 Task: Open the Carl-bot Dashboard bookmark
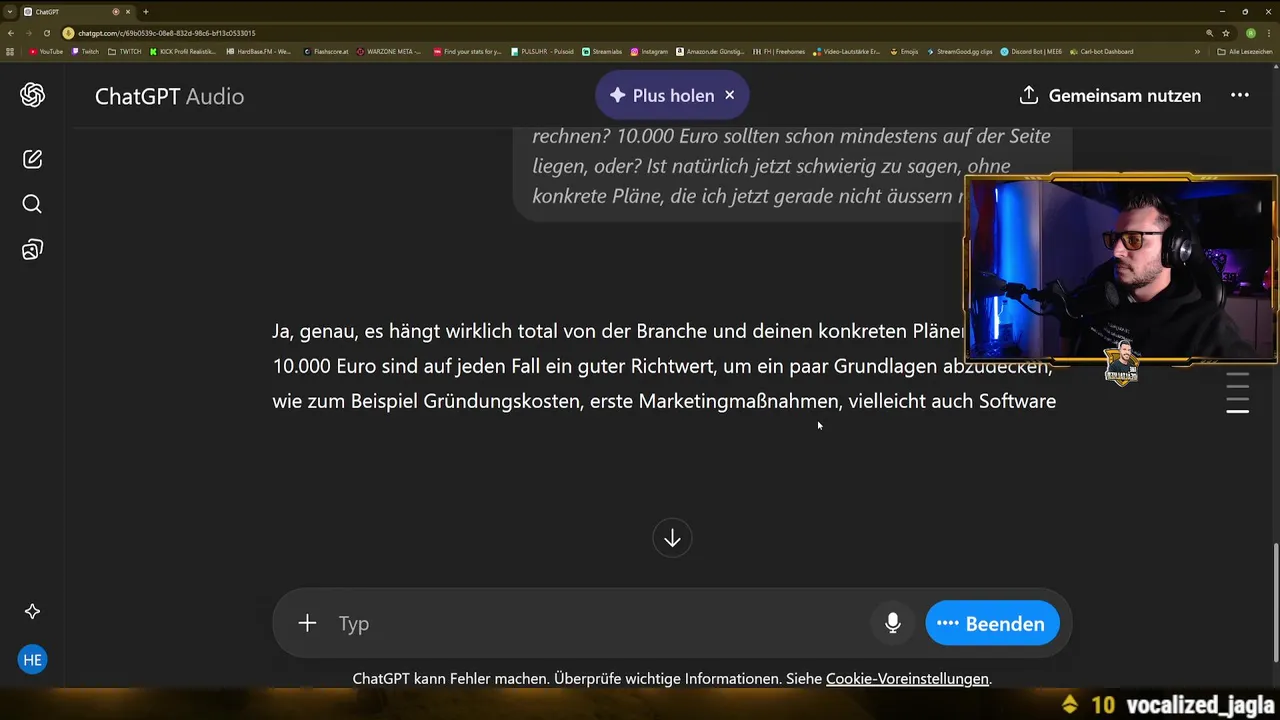coord(1102,51)
